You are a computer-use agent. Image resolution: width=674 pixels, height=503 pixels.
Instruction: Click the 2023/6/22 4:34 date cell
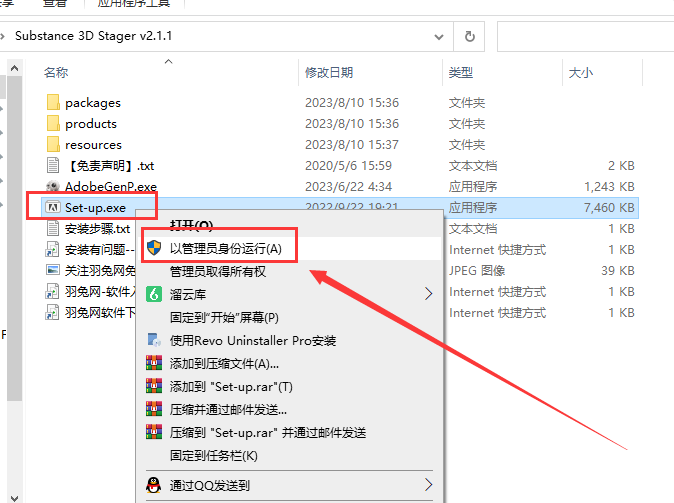coord(349,187)
